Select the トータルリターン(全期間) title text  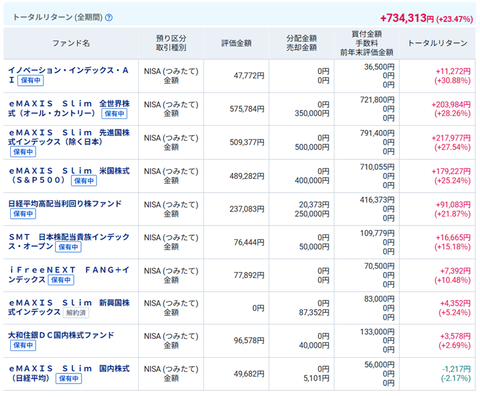[57, 18]
